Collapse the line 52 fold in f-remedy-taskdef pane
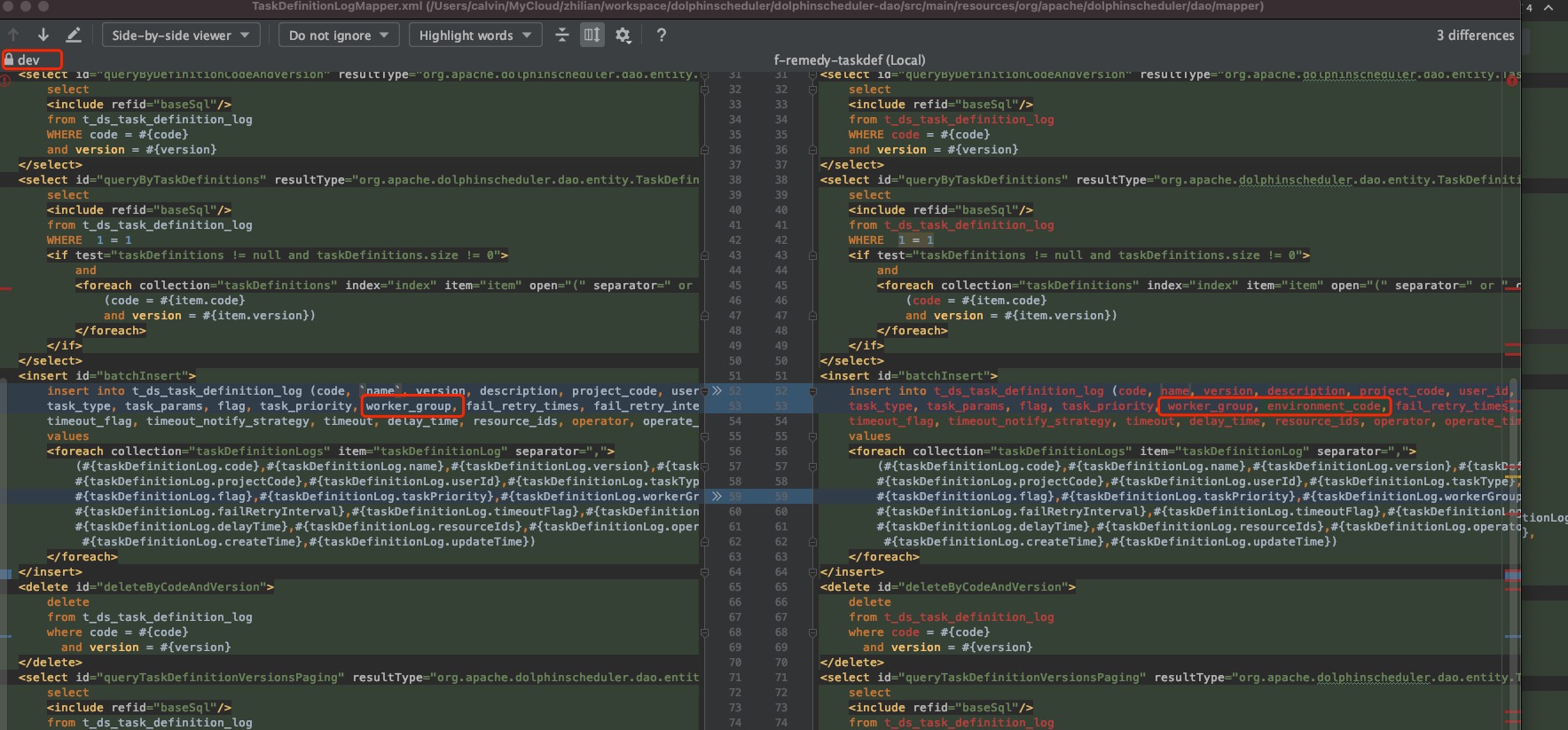1568x730 pixels. pos(812,390)
